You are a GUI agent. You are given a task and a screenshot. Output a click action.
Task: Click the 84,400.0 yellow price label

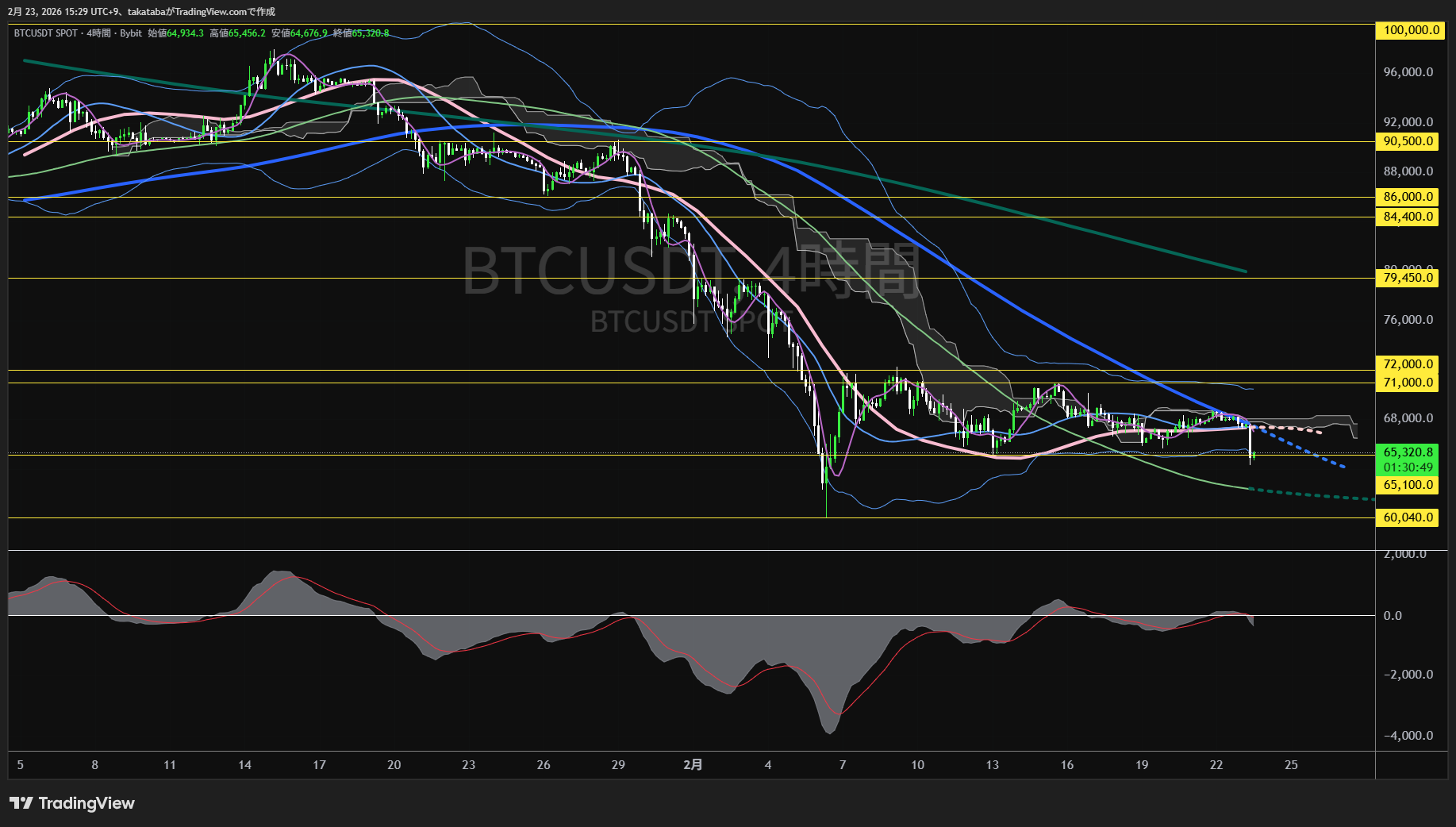(x=1407, y=217)
